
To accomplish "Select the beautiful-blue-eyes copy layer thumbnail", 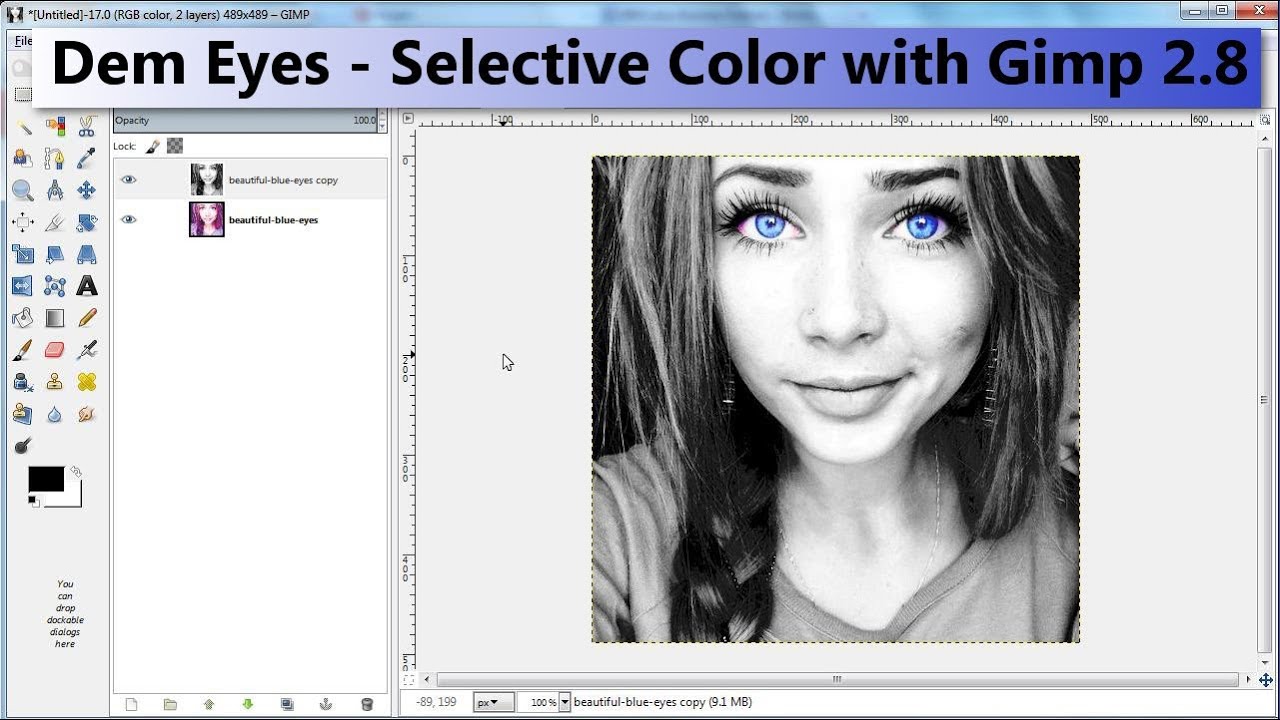I will pyautogui.click(x=207, y=180).
